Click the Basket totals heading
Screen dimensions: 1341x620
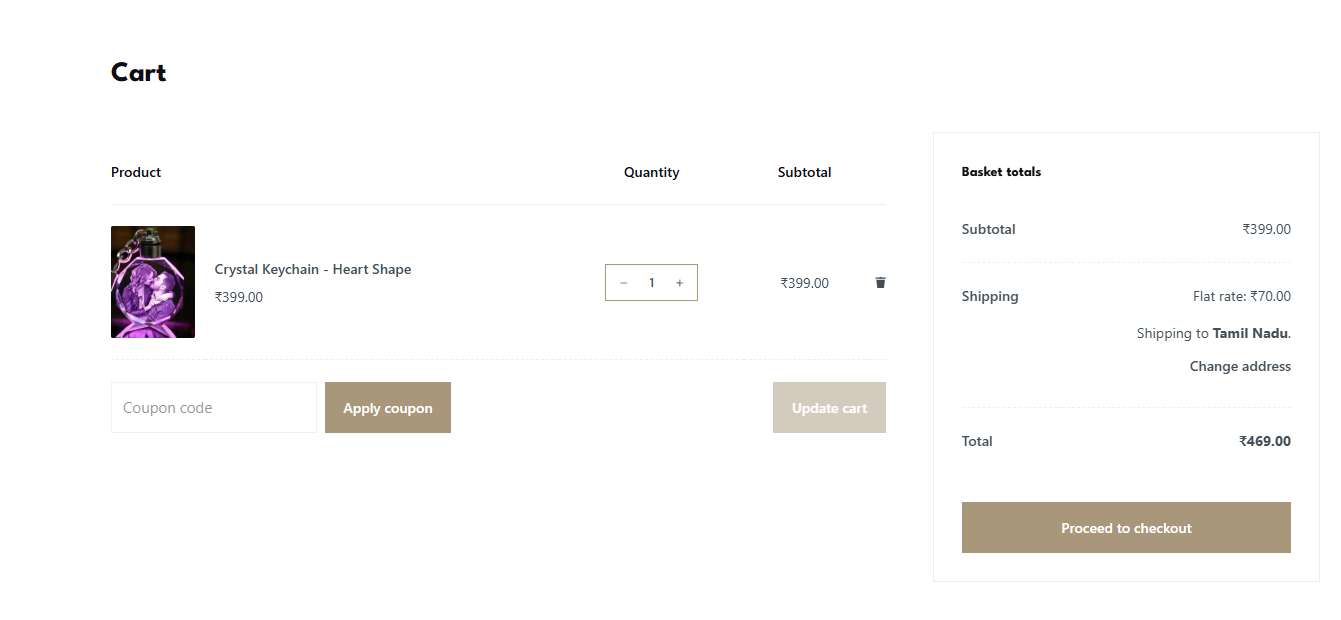click(1001, 172)
